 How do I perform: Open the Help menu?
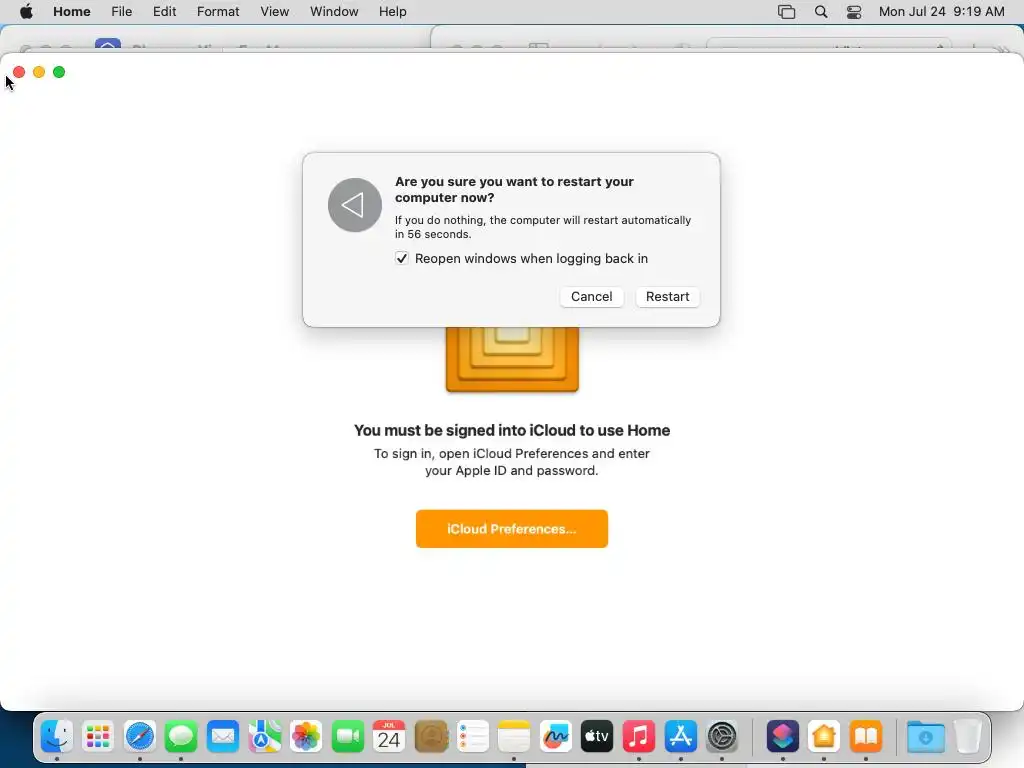(392, 12)
